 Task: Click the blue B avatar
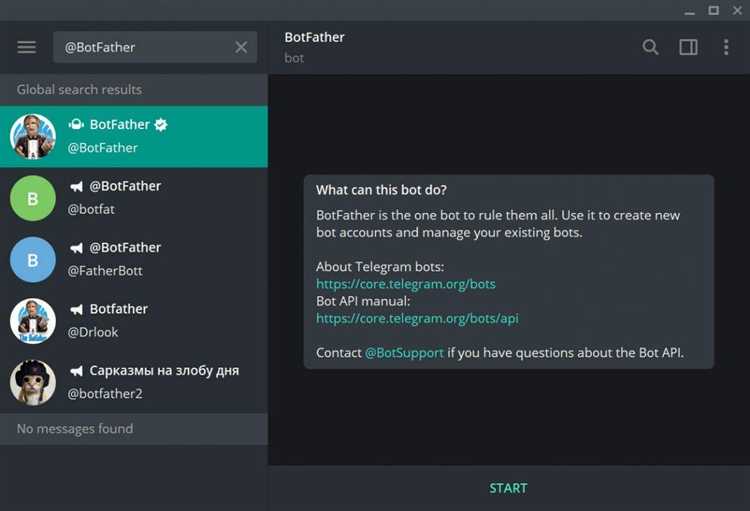point(33,260)
